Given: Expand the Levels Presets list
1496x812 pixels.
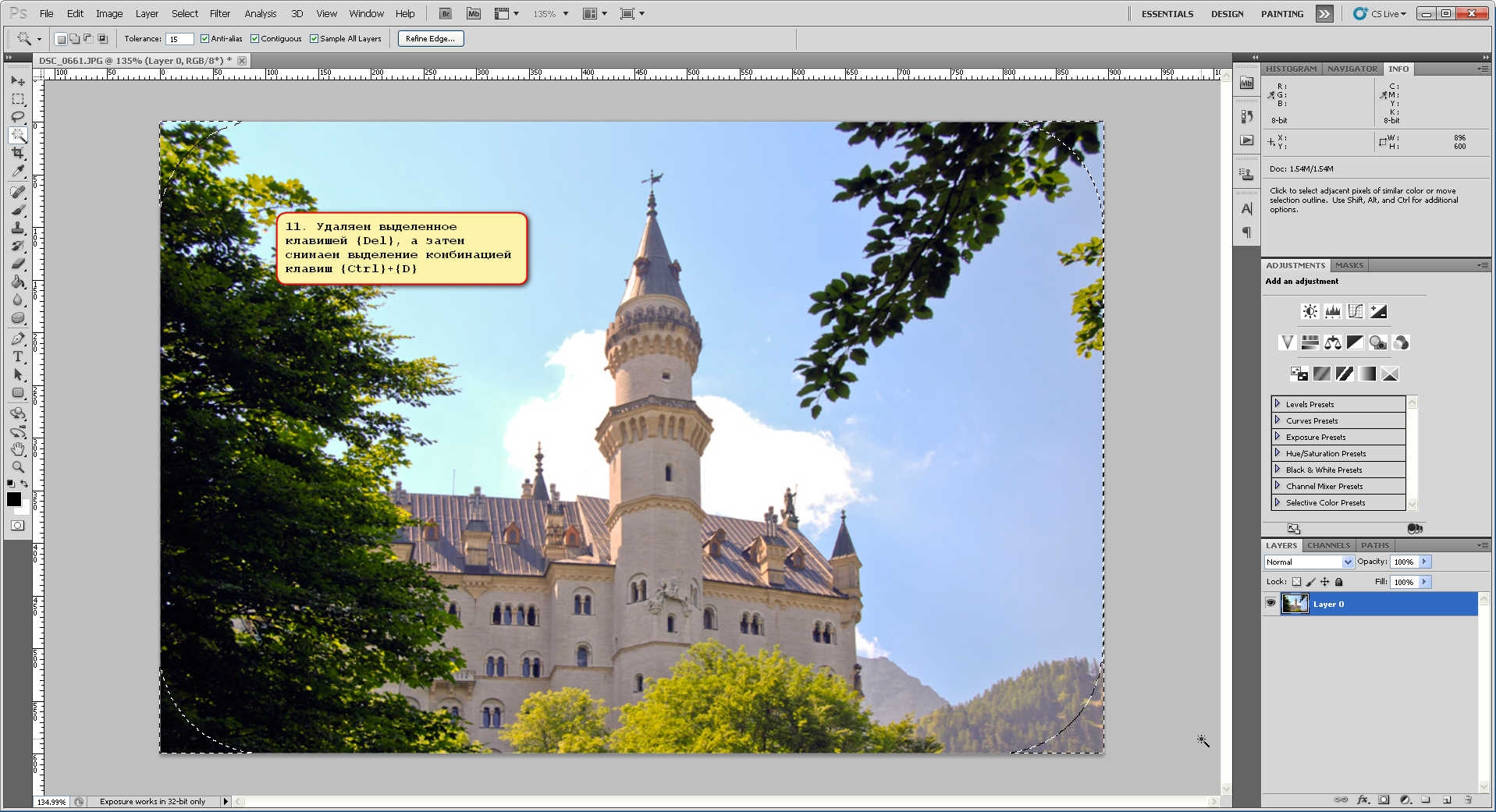Looking at the screenshot, I should coord(1277,404).
